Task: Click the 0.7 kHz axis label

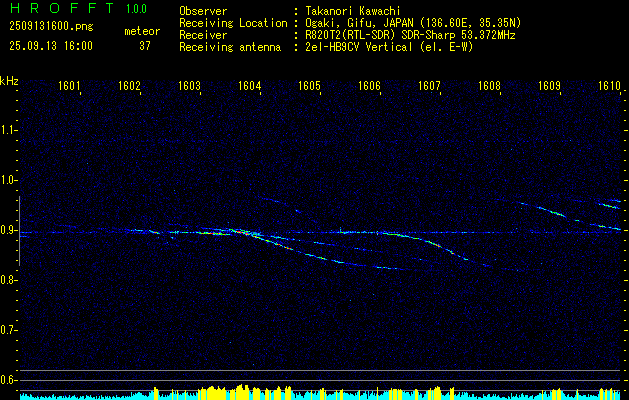Action: tap(8, 330)
